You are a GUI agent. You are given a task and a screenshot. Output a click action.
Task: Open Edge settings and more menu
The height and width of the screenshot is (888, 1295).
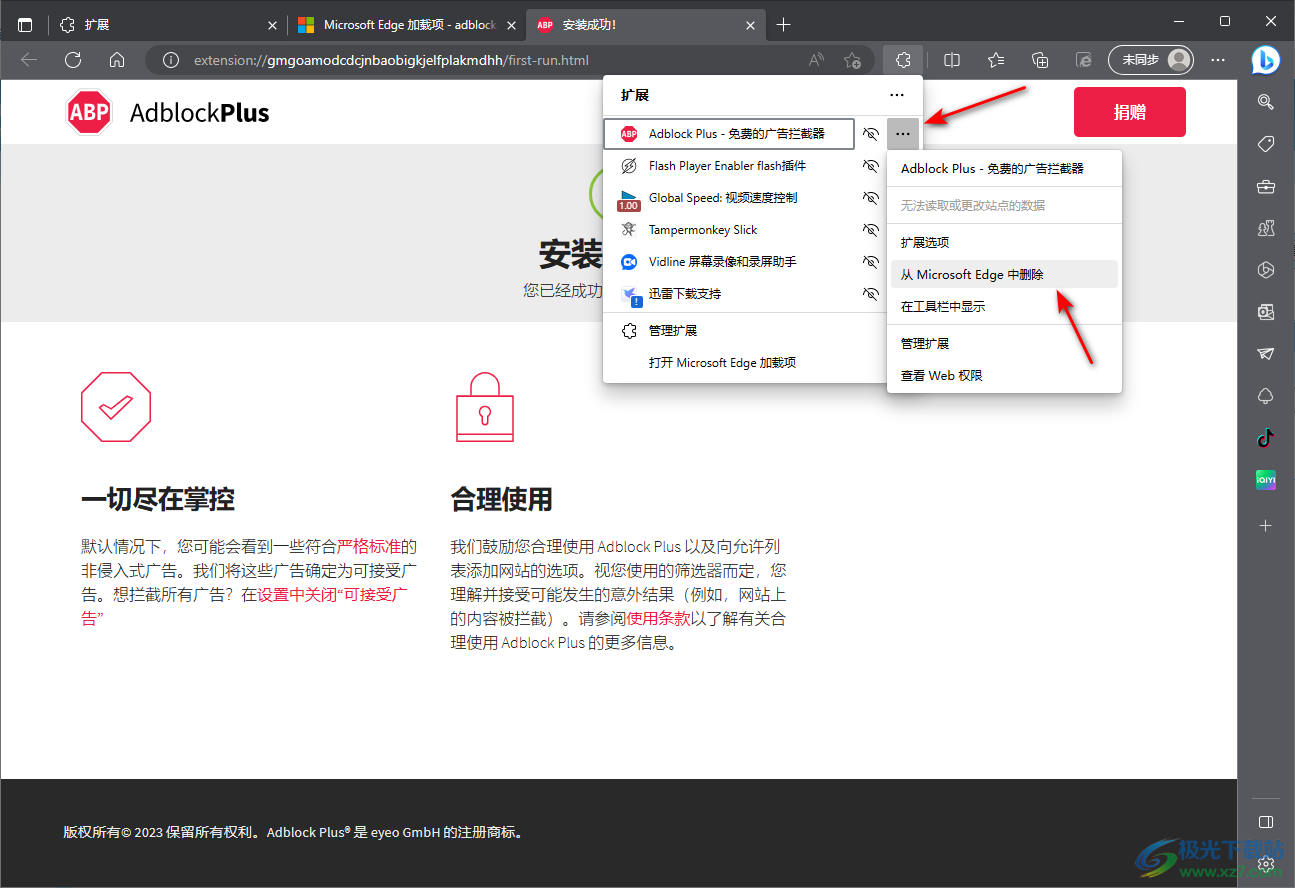(x=1218, y=60)
